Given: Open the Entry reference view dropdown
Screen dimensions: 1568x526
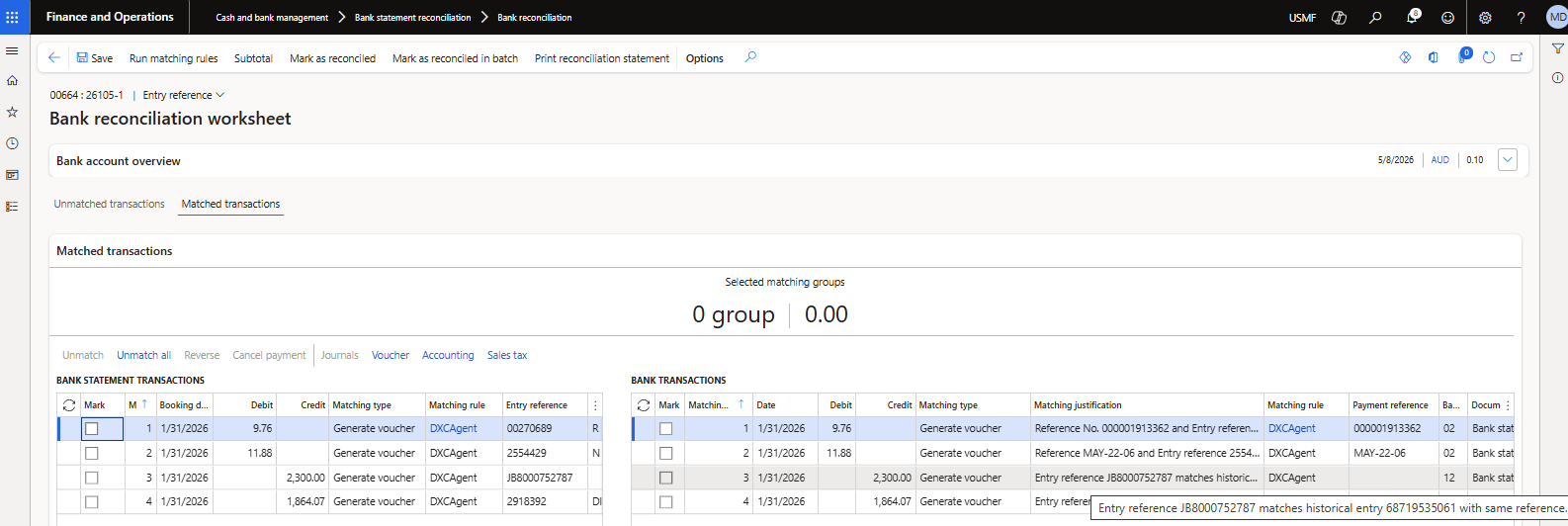Looking at the screenshot, I should point(184,95).
